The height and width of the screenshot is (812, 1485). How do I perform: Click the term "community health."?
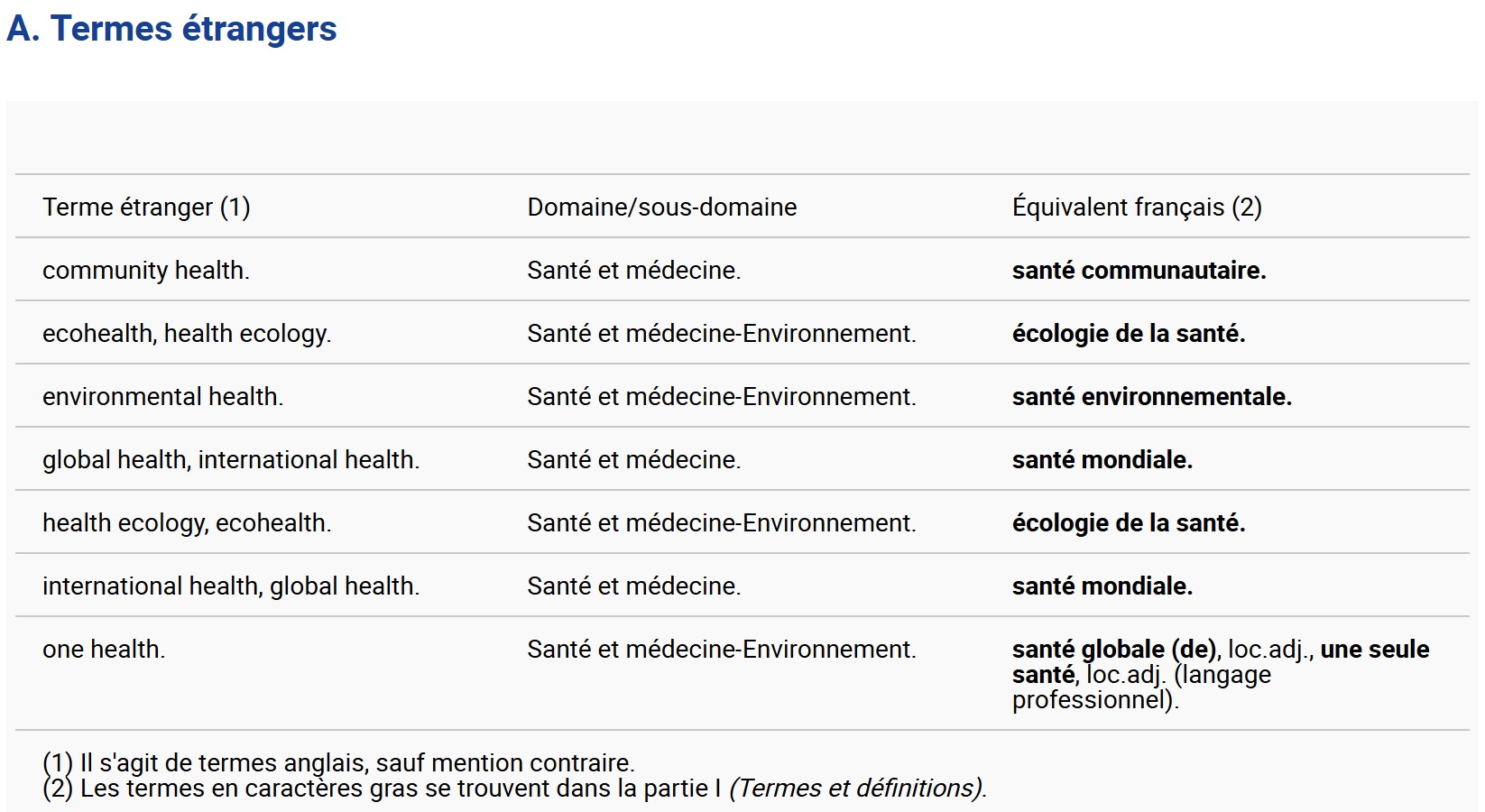coord(146,271)
